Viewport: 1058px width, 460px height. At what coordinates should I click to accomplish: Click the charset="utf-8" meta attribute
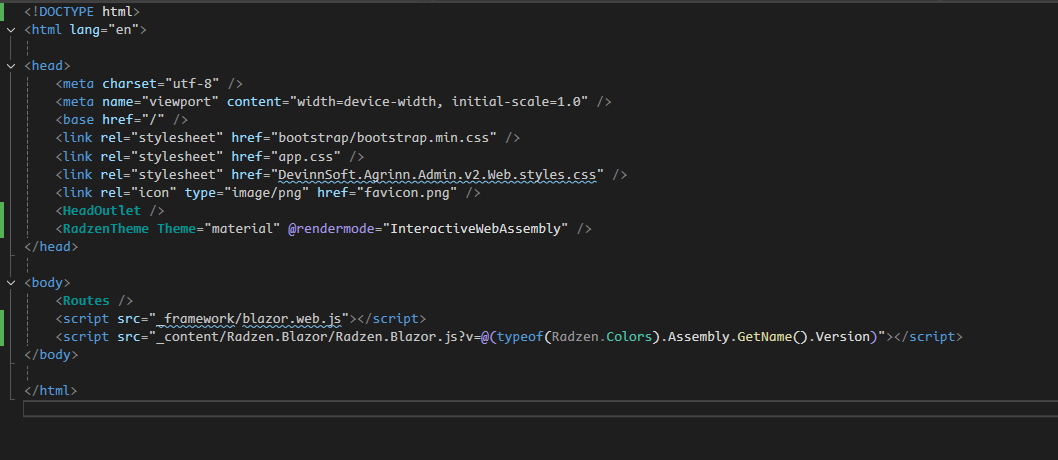(x=161, y=84)
